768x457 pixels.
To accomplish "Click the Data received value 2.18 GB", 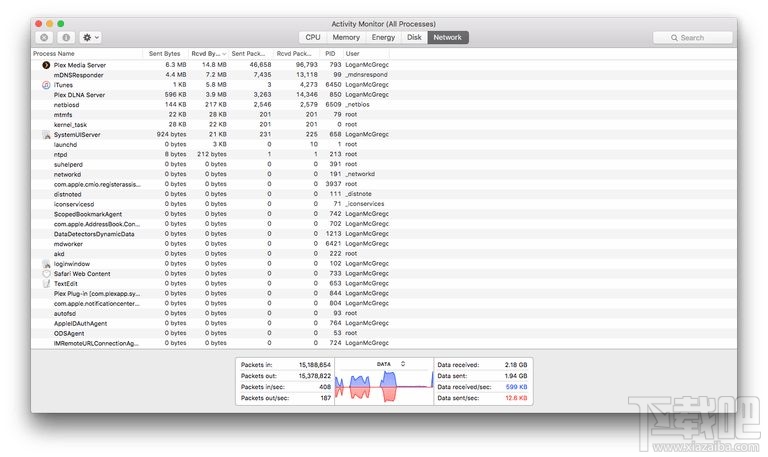I will (516, 365).
